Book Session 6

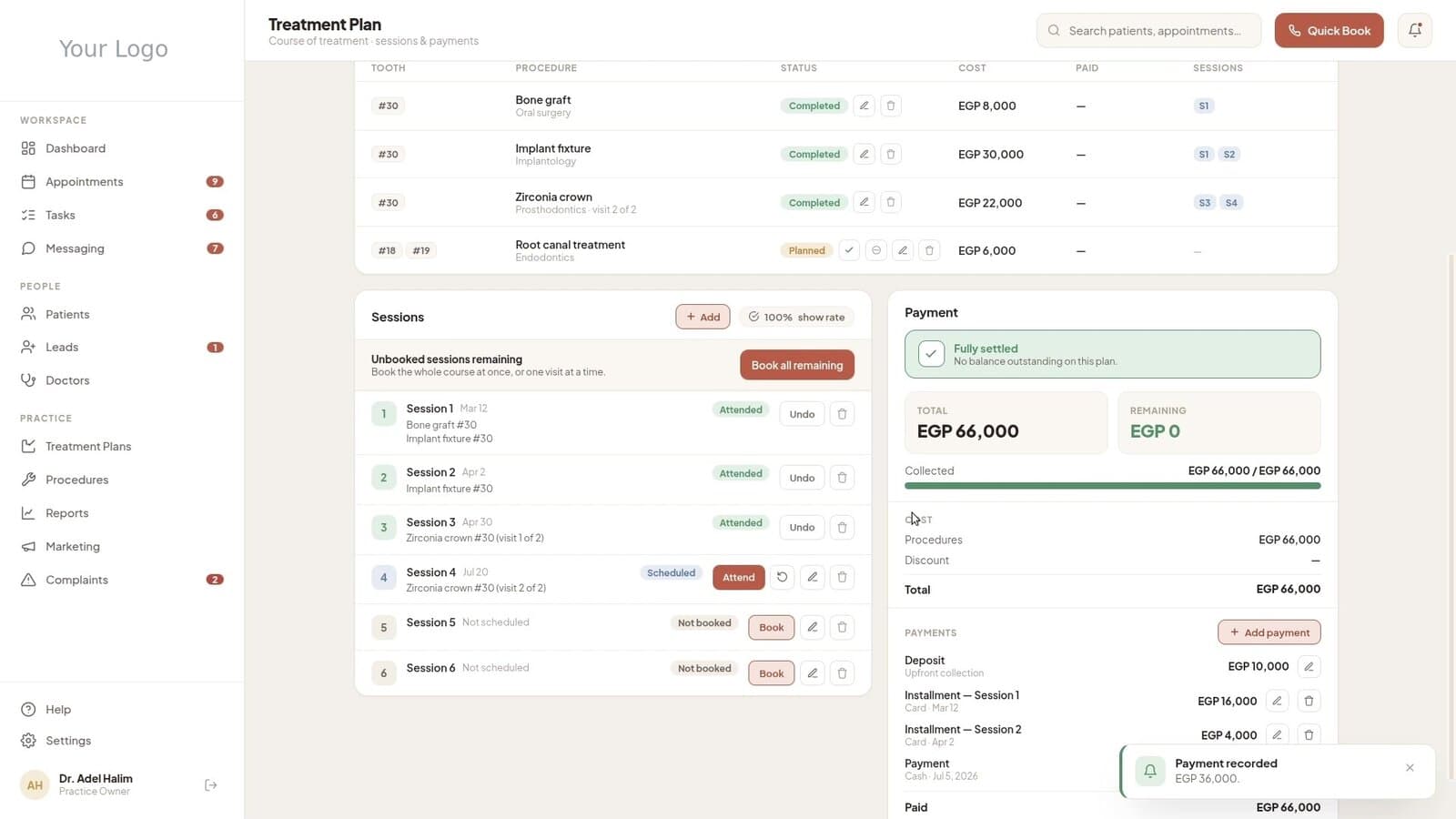[x=772, y=673]
